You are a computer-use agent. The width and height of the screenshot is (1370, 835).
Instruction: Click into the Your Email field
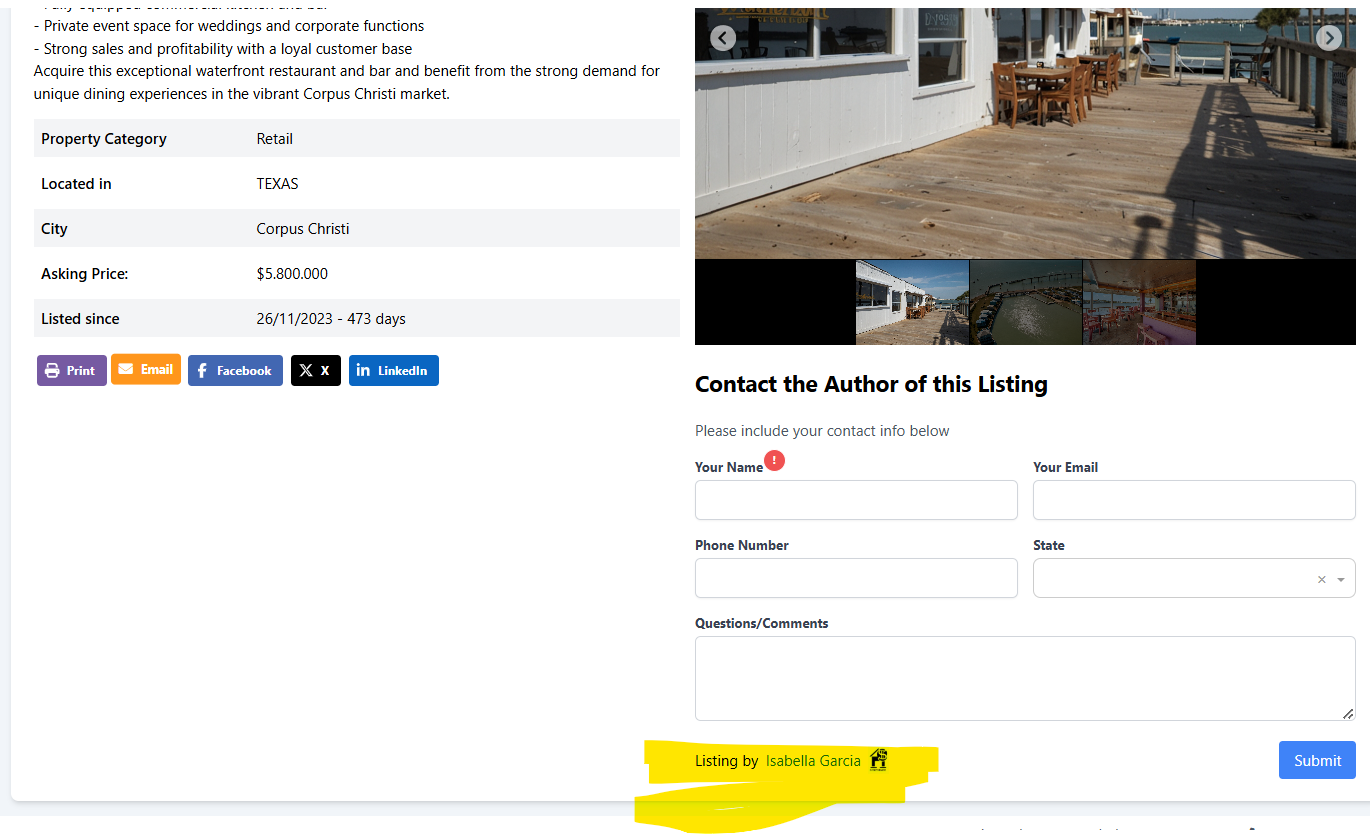[1194, 500]
